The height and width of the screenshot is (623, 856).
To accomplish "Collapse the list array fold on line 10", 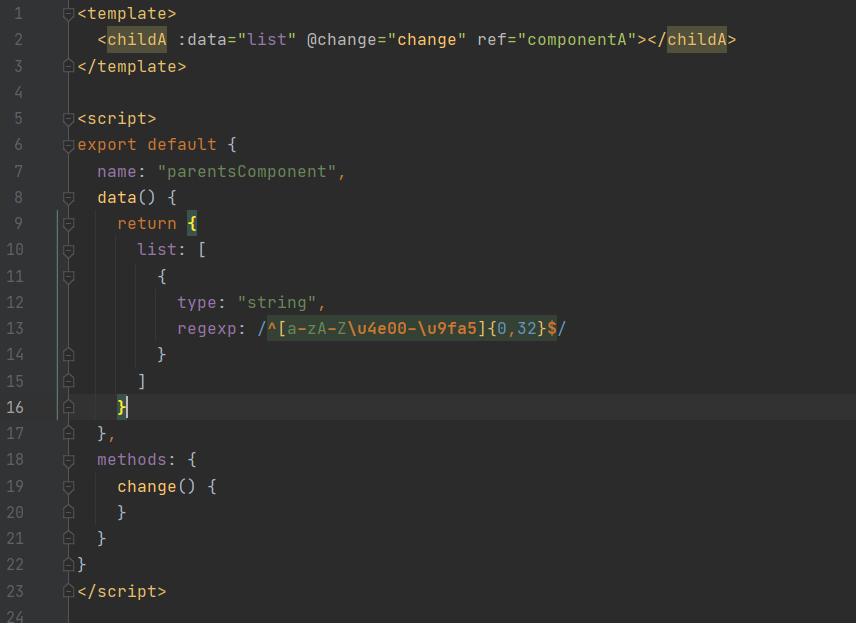I will (x=68, y=250).
